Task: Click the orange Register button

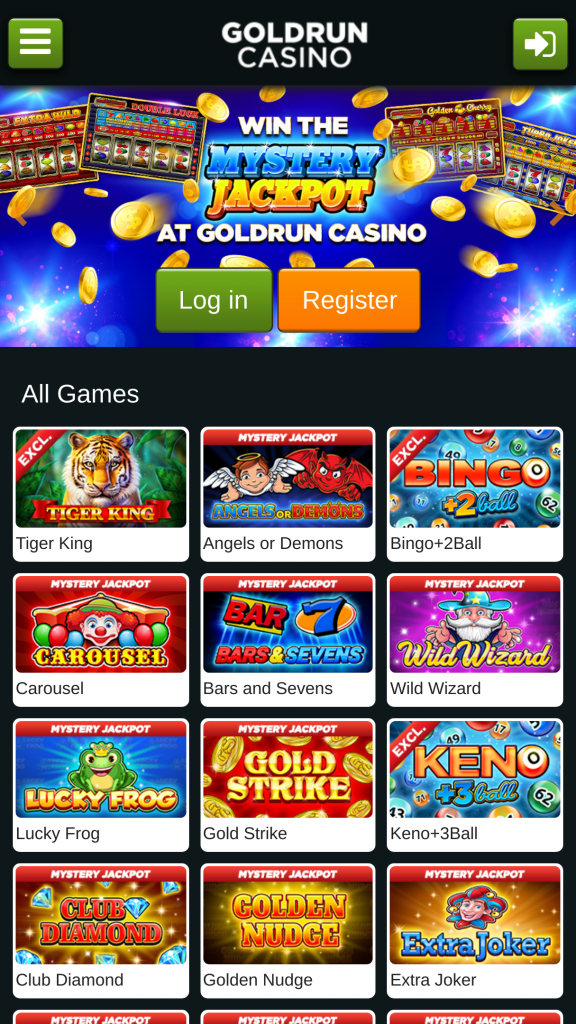Action: [349, 300]
